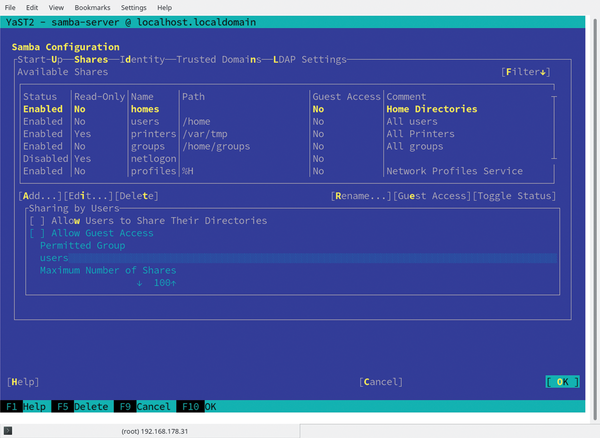
Task: Click the Rename... button
Action: point(361,196)
